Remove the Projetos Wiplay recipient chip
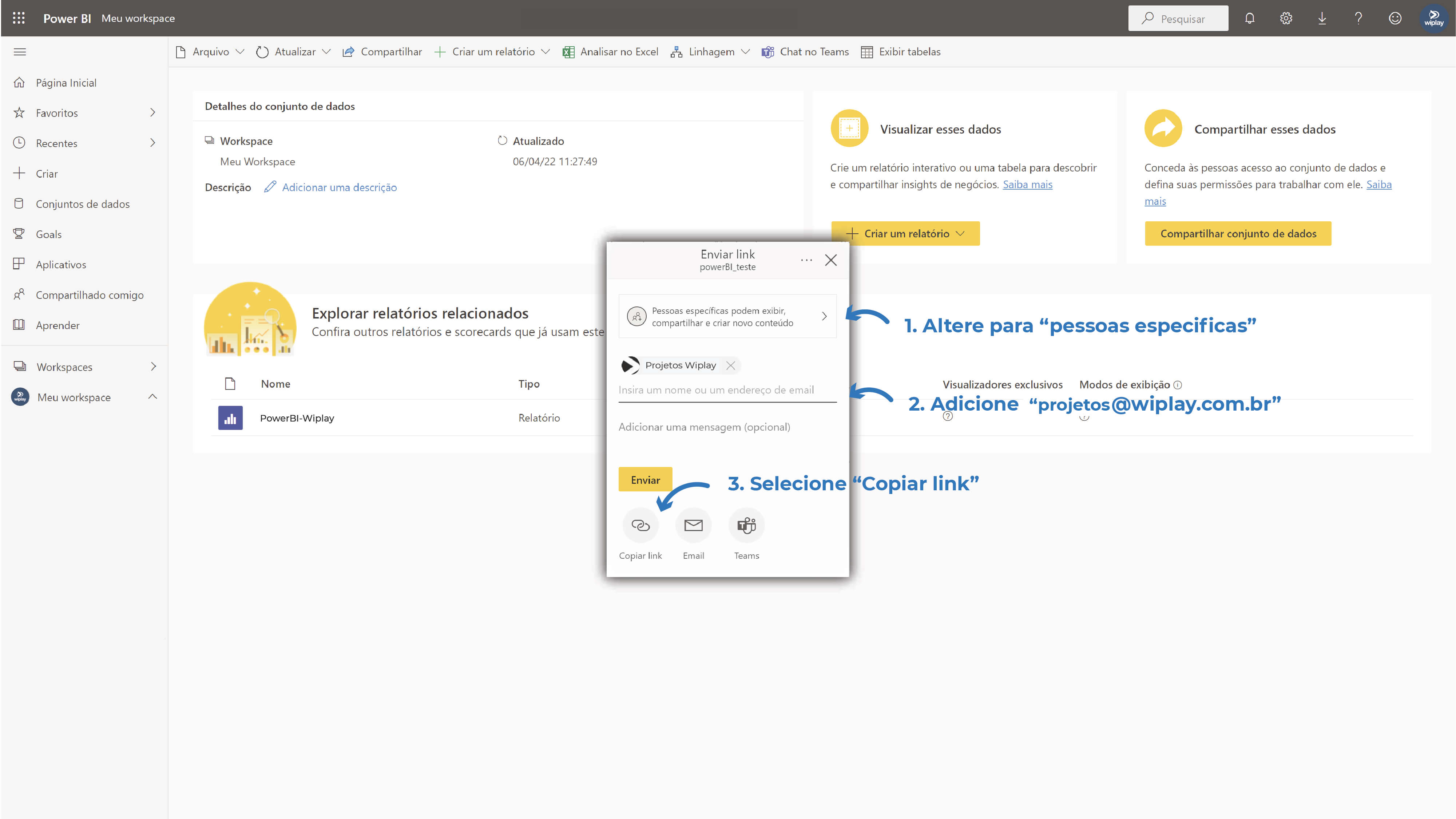1456x819 pixels. pyautogui.click(x=731, y=365)
